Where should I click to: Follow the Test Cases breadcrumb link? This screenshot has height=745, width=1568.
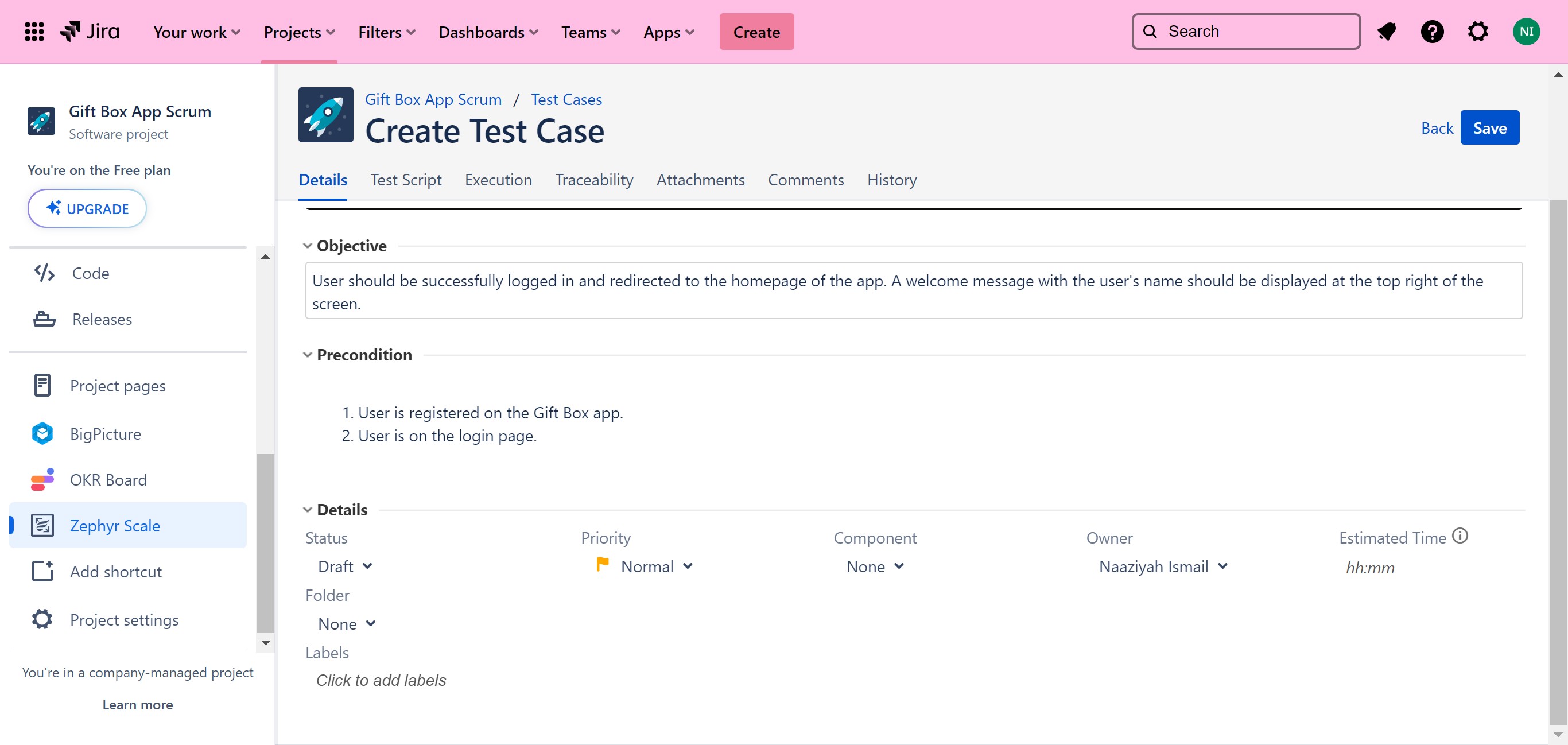coord(566,100)
